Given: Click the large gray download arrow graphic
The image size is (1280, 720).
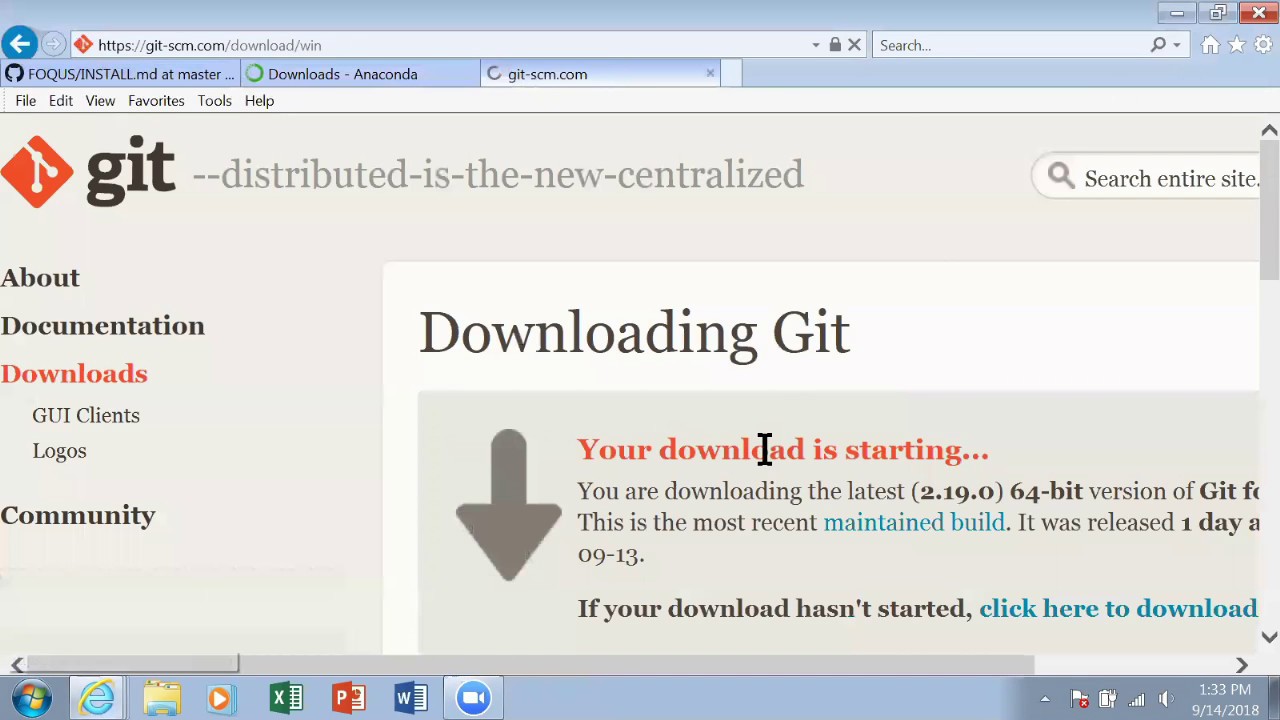Looking at the screenshot, I should 508,505.
